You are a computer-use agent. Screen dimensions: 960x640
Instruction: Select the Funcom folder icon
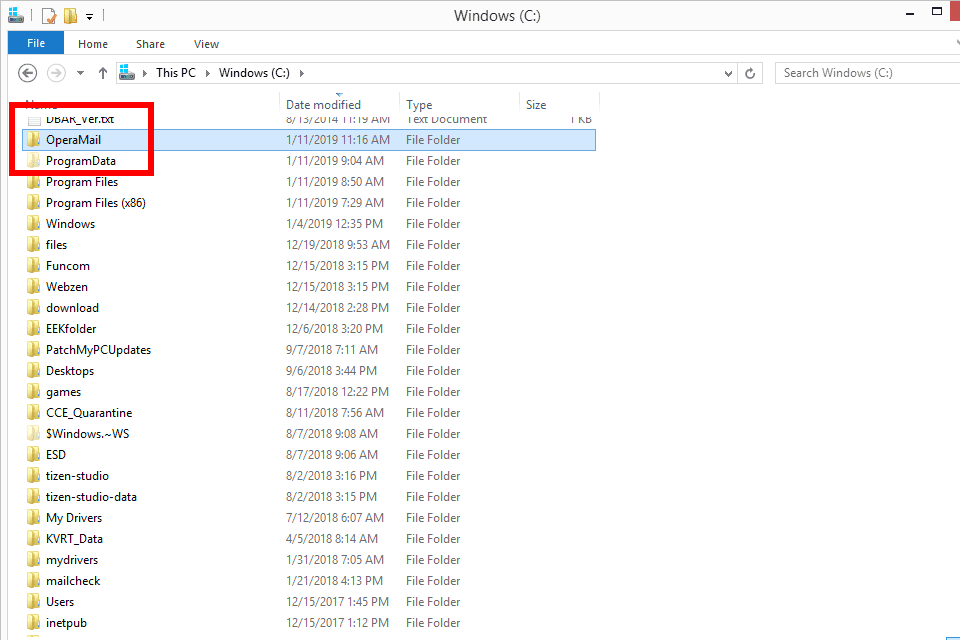34,266
